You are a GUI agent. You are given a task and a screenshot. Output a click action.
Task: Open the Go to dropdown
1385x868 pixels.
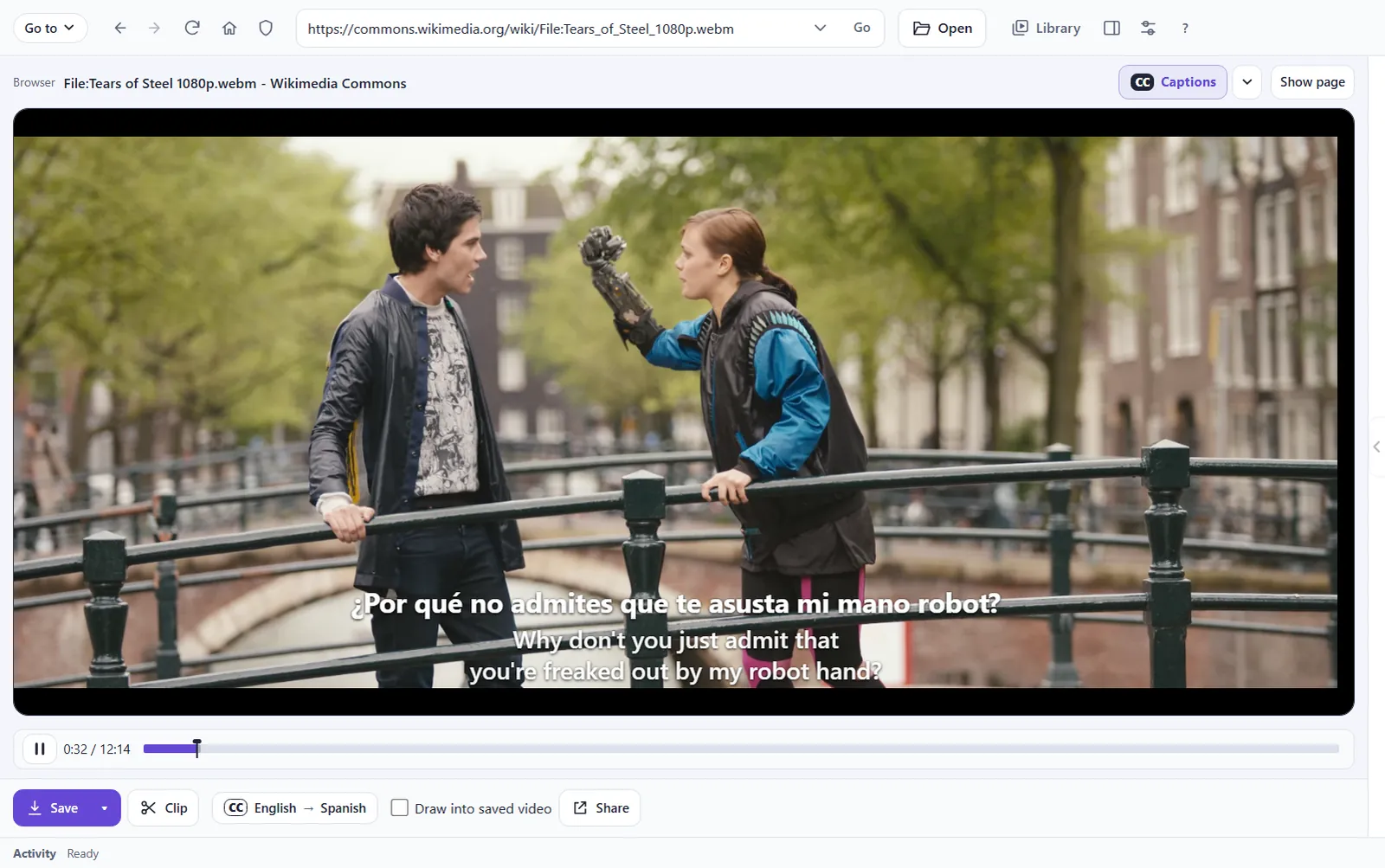(50, 29)
